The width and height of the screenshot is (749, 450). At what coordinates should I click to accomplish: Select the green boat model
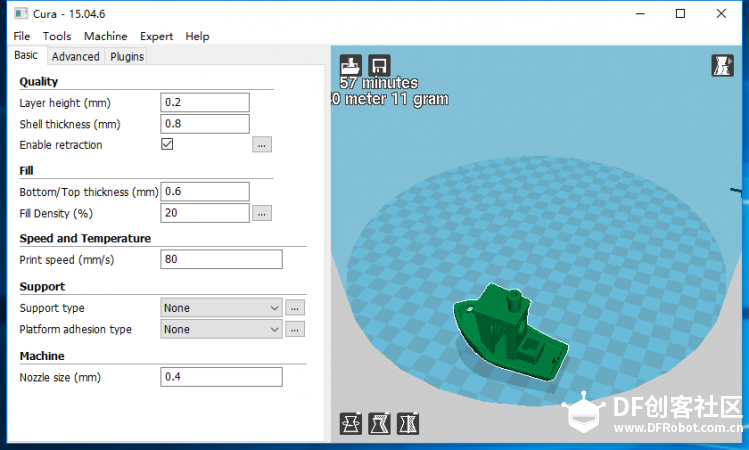(x=511, y=332)
